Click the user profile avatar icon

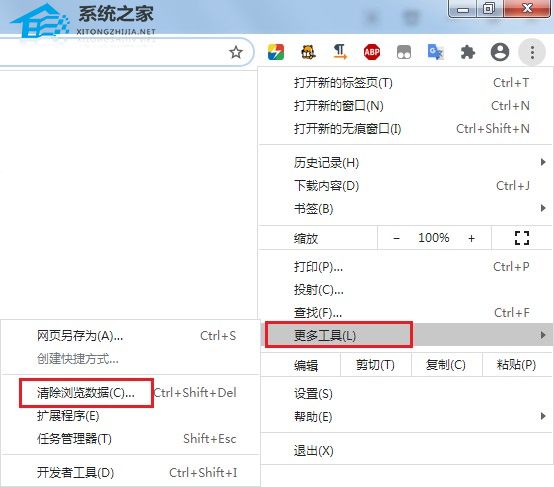pos(500,52)
